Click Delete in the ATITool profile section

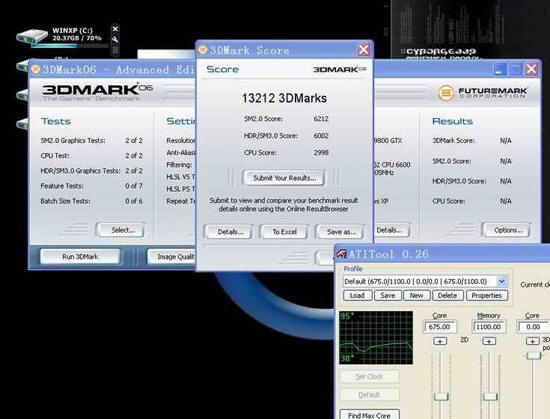click(447, 295)
